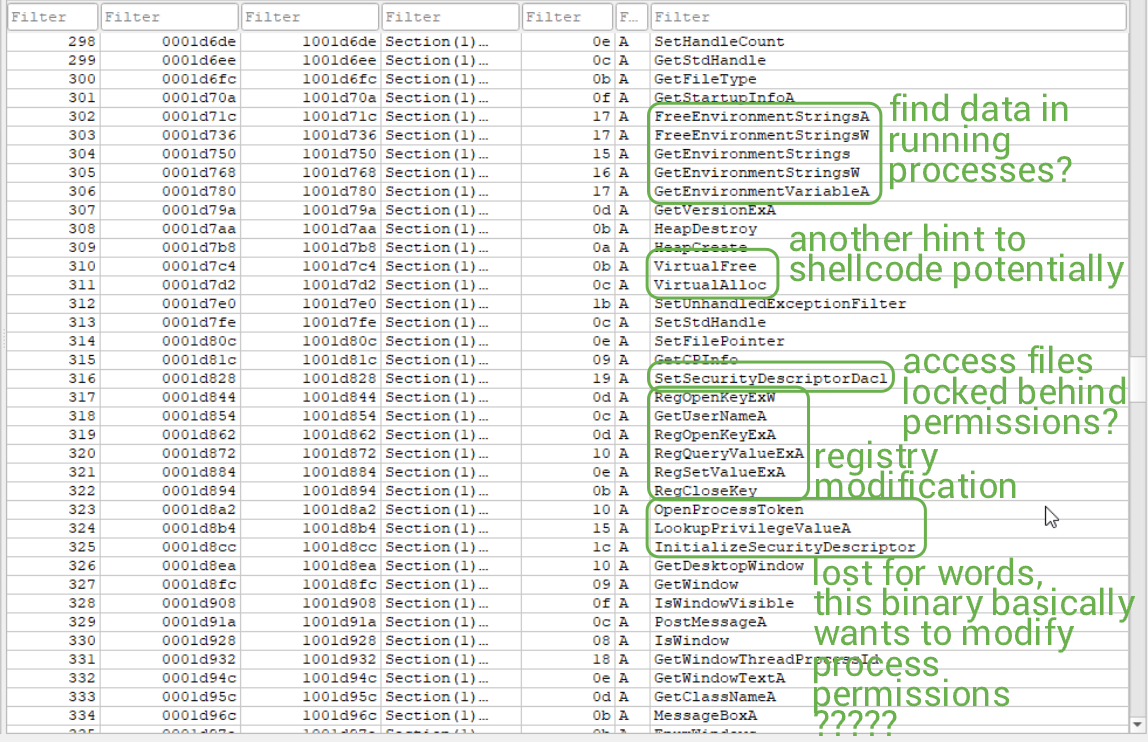The image size is (1148, 742).
Task: Click the filter field above the Section(1) column
Action: coord(450,17)
